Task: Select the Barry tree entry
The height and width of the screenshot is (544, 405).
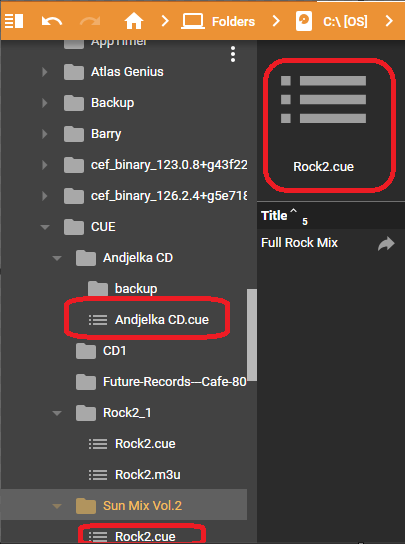Action: [106, 134]
